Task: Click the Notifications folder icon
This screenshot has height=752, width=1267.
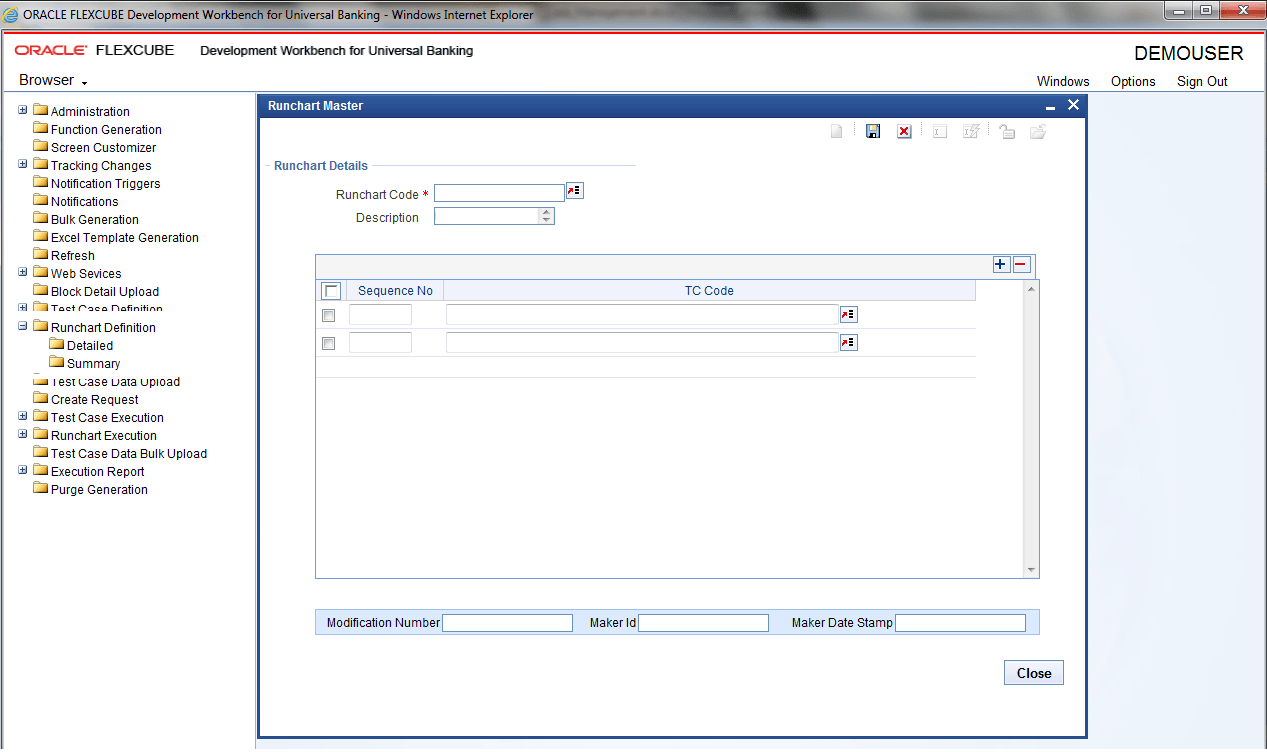Action: pyautogui.click(x=41, y=200)
